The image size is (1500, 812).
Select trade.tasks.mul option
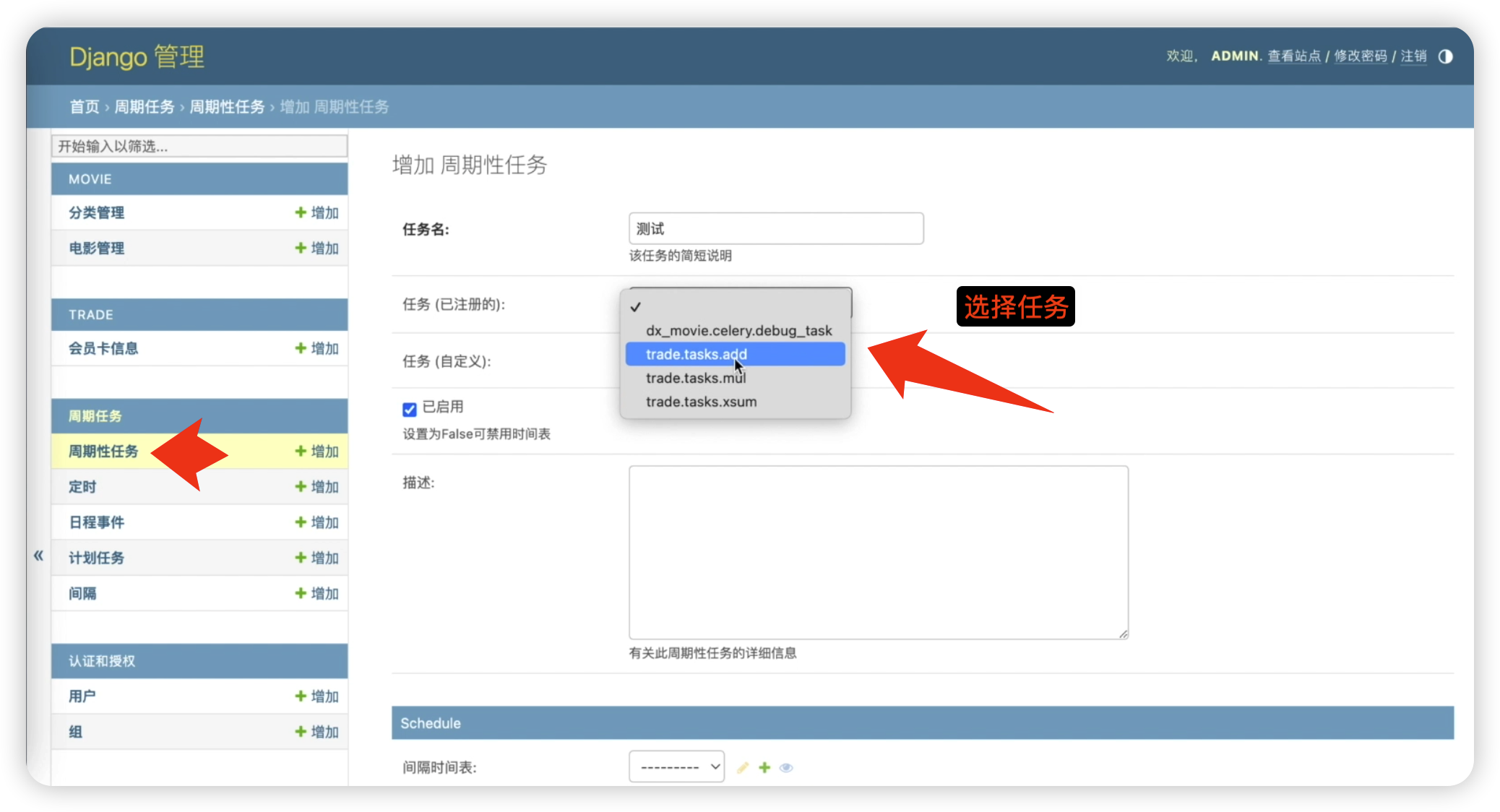point(735,378)
